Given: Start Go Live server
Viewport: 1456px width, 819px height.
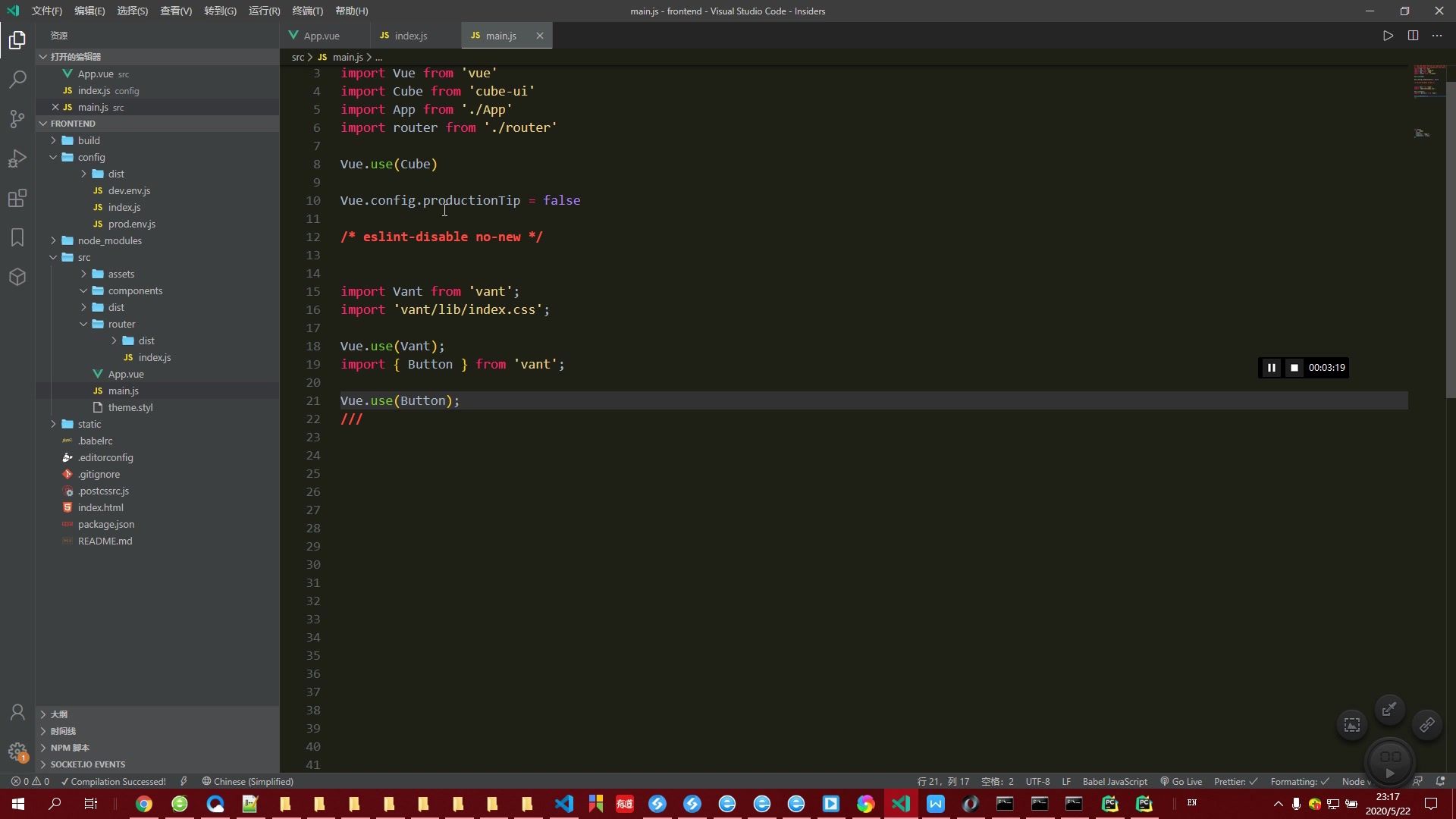Looking at the screenshot, I should click(1181, 782).
